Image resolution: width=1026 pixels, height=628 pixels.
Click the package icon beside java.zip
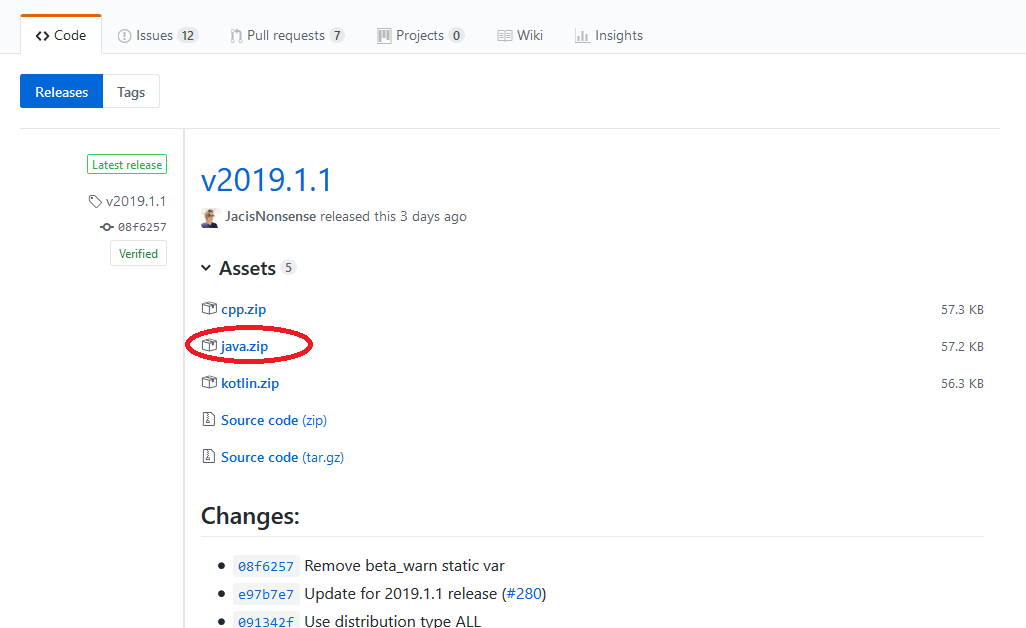coord(209,346)
